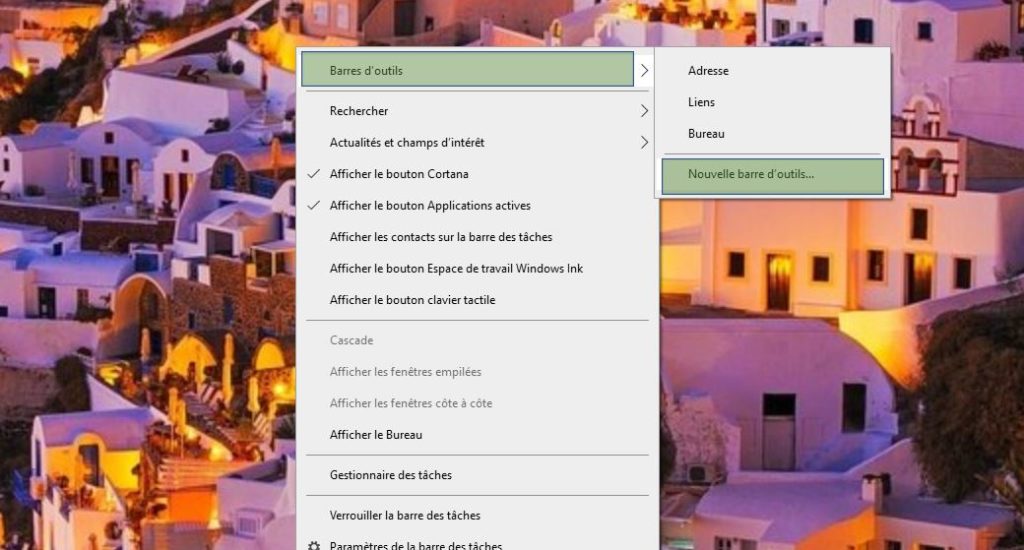Toggle Afficher le bouton Cortana
The width and height of the screenshot is (1024, 550).
(x=477, y=174)
